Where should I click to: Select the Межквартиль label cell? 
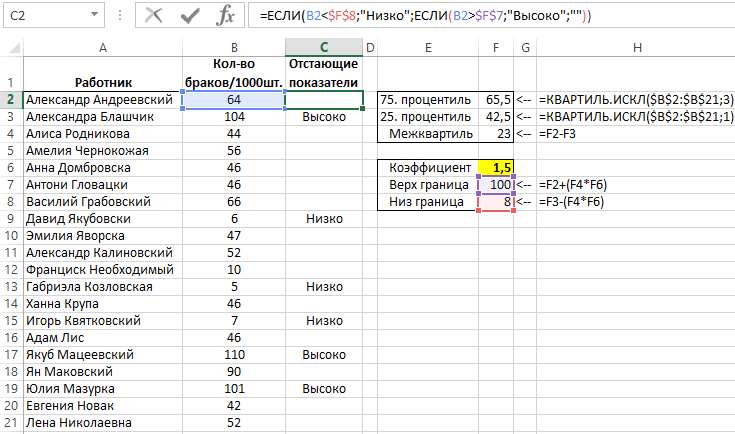429,134
